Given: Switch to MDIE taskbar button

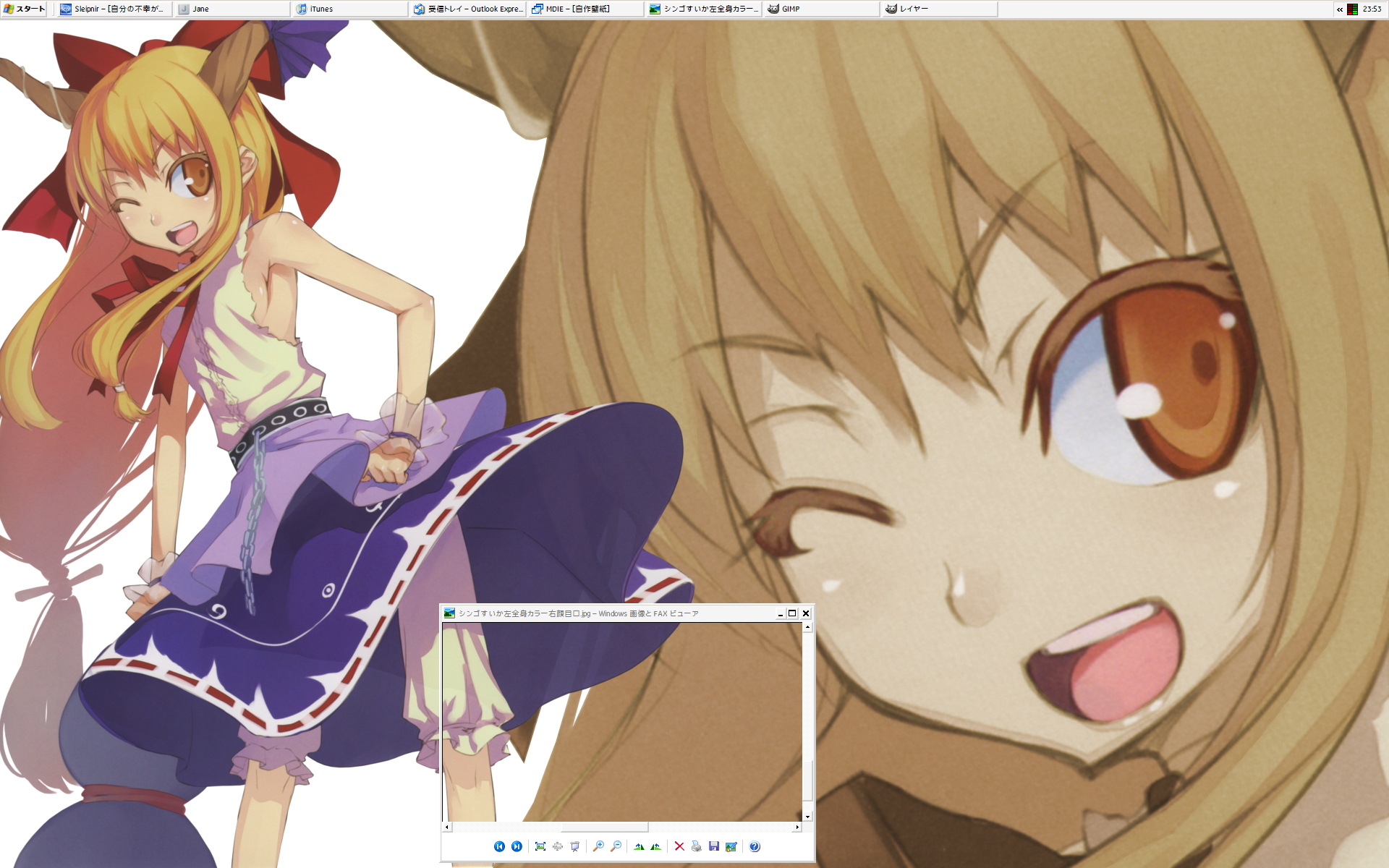Looking at the screenshot, I should pos(586,9).
